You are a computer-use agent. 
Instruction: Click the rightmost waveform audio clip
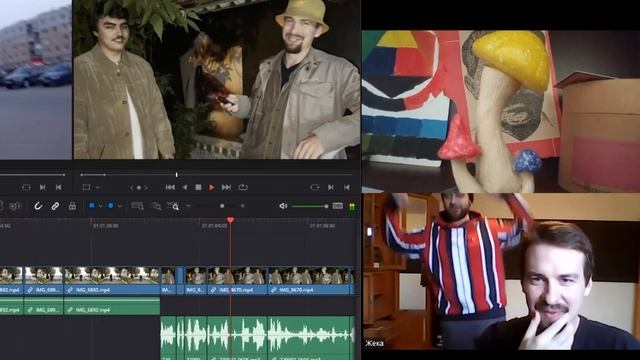(x=309, y=338)
